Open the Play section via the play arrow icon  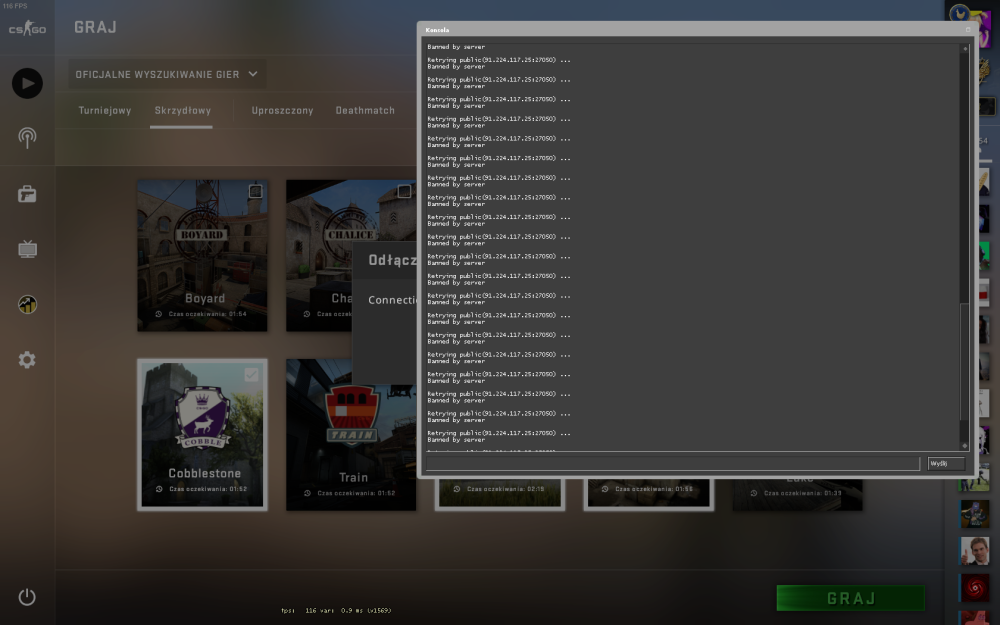(x=27, y=83)
